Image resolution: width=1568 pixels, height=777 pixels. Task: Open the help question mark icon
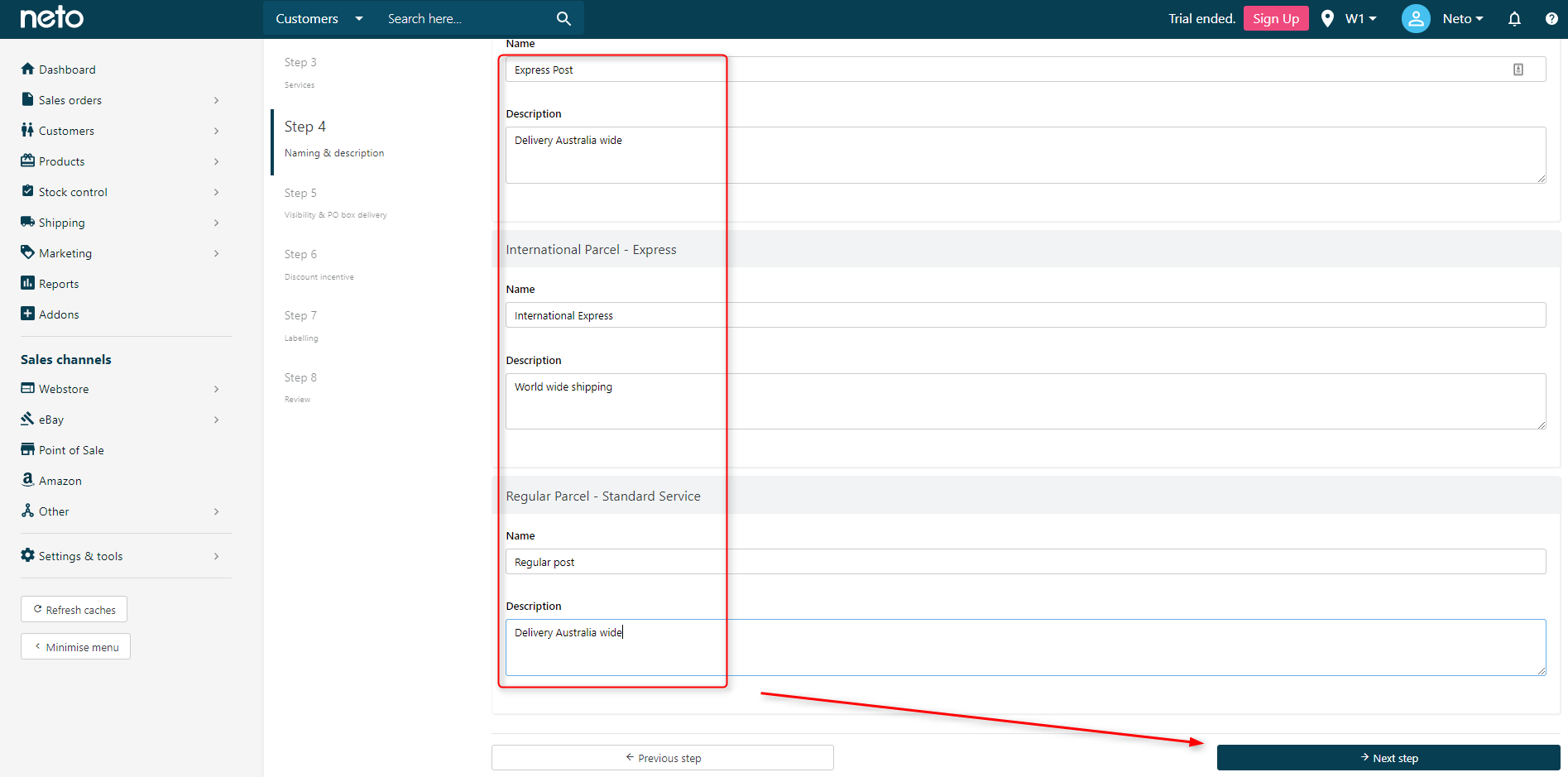(x=1551, y=18)
